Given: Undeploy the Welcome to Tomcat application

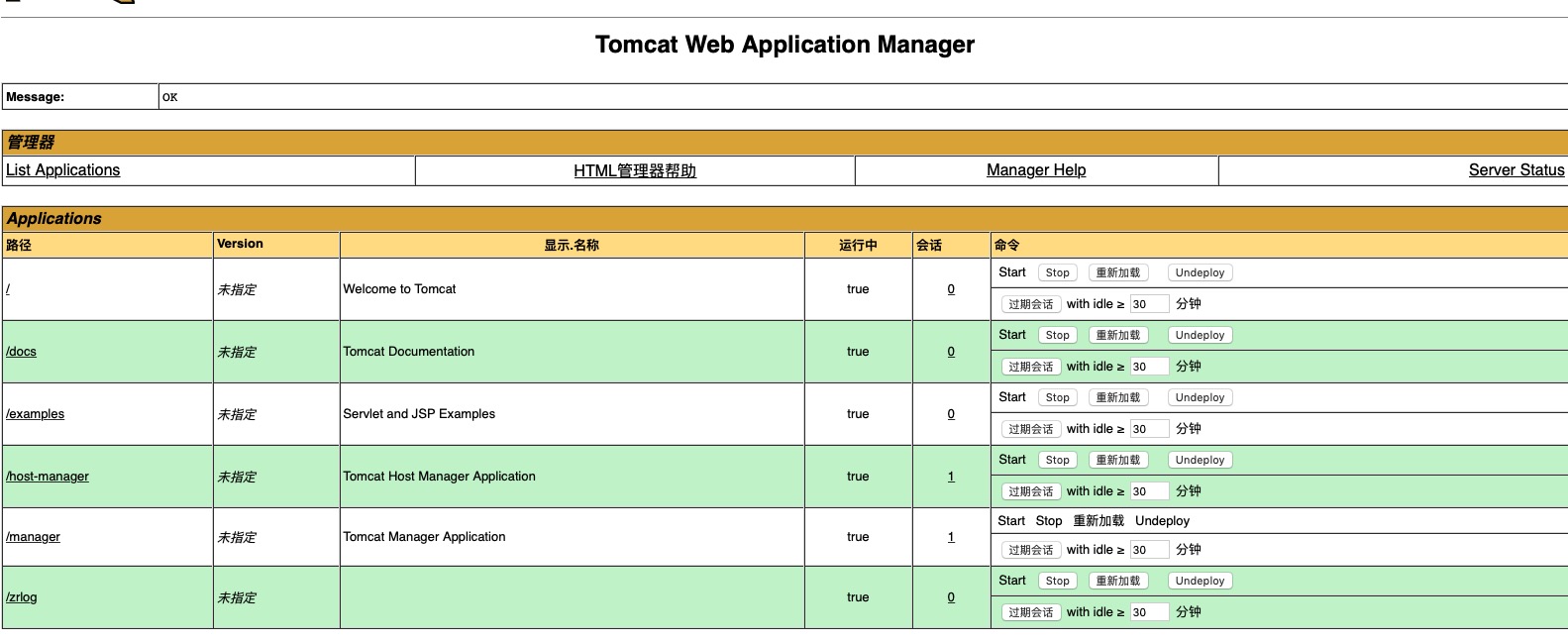Looking at the screenshot, I should 1200,272.
